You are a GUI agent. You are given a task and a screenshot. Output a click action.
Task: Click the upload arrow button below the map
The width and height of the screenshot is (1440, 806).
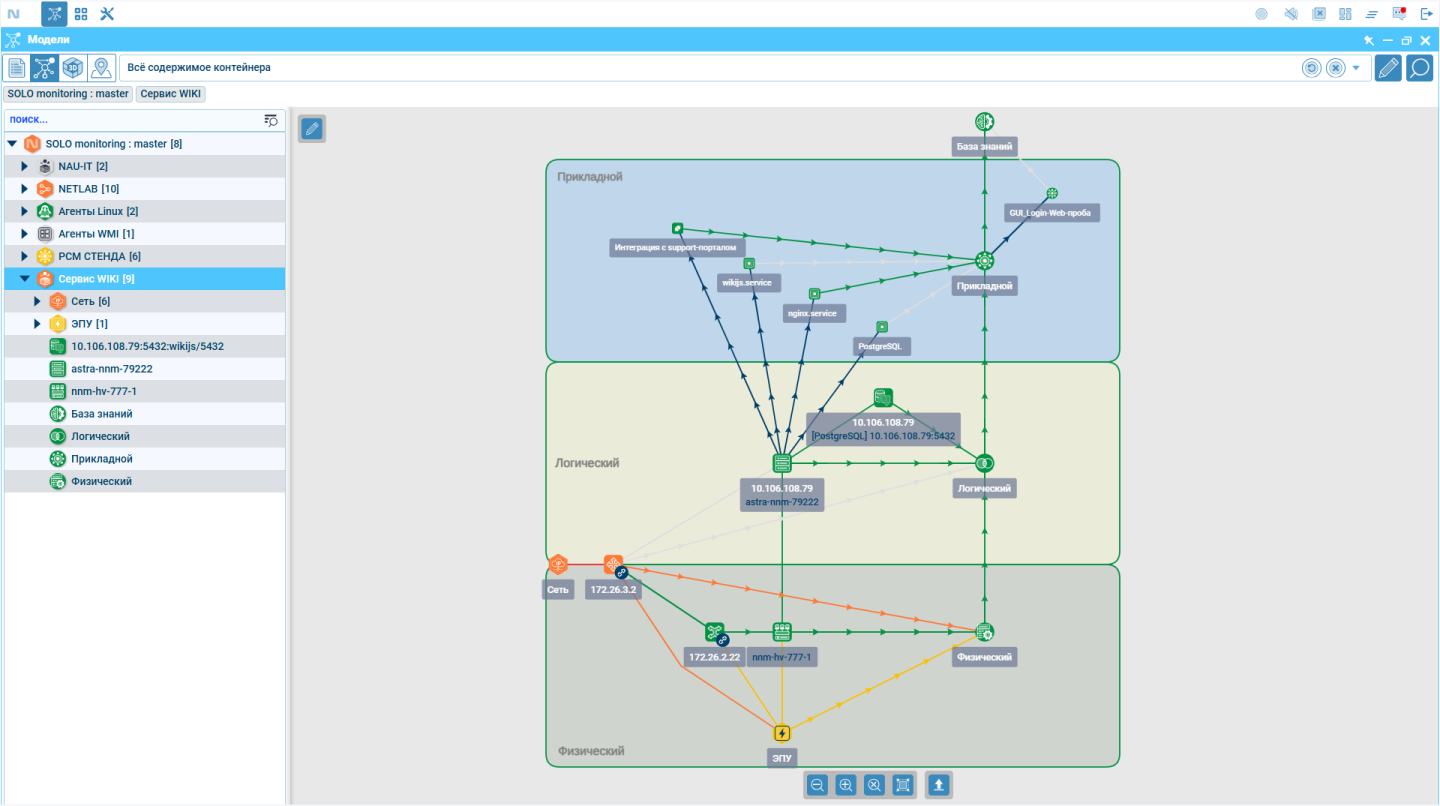click(938, 785)
